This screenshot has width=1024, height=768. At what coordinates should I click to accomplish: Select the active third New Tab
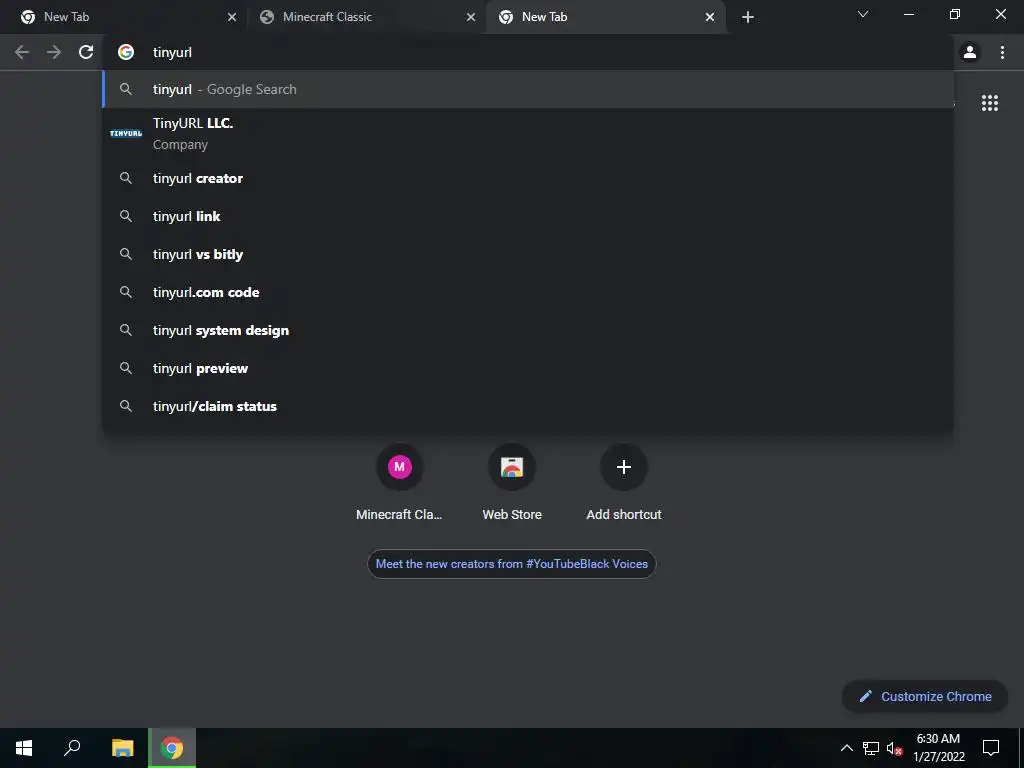pos(606,17)
